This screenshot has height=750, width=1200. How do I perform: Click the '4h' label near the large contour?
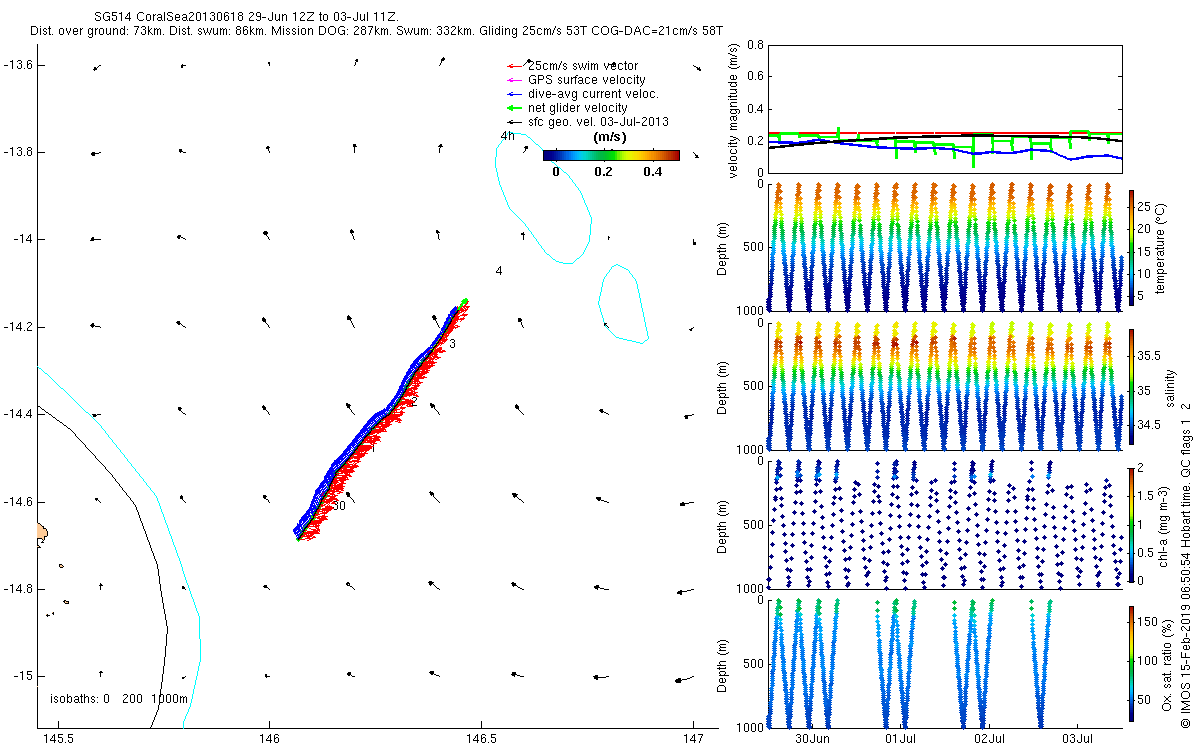(x=507, y=136)
